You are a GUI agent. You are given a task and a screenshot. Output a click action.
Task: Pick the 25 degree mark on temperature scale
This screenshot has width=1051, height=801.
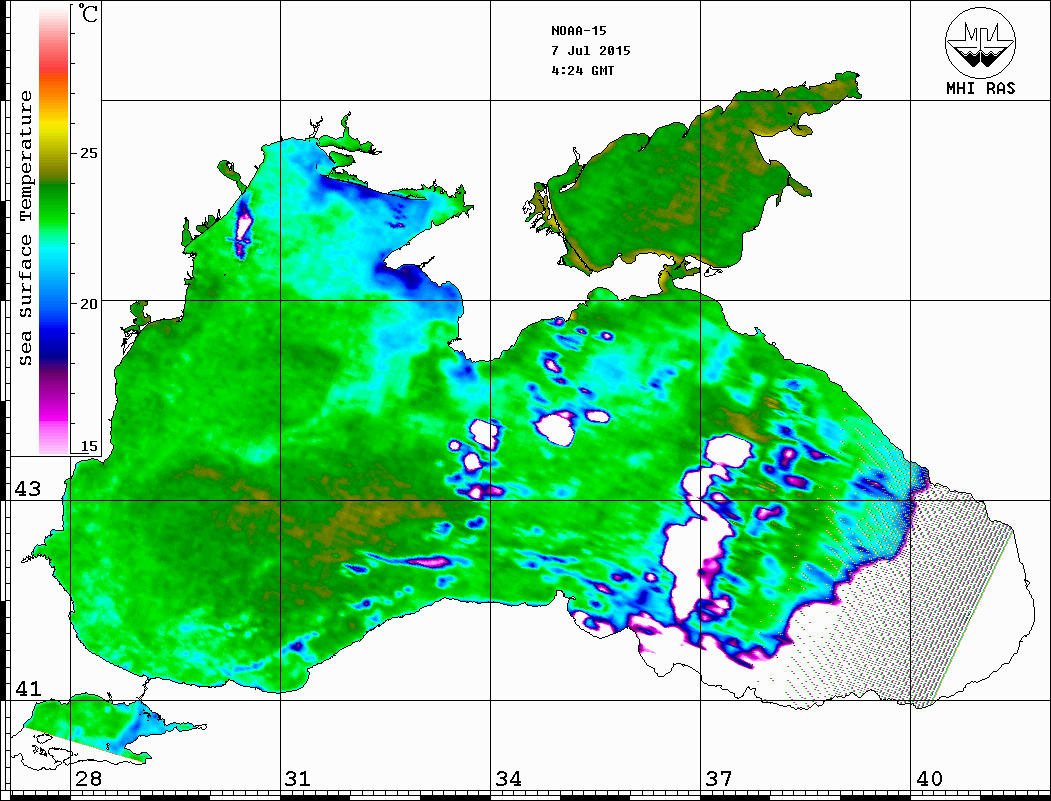(x=88, y=154)
